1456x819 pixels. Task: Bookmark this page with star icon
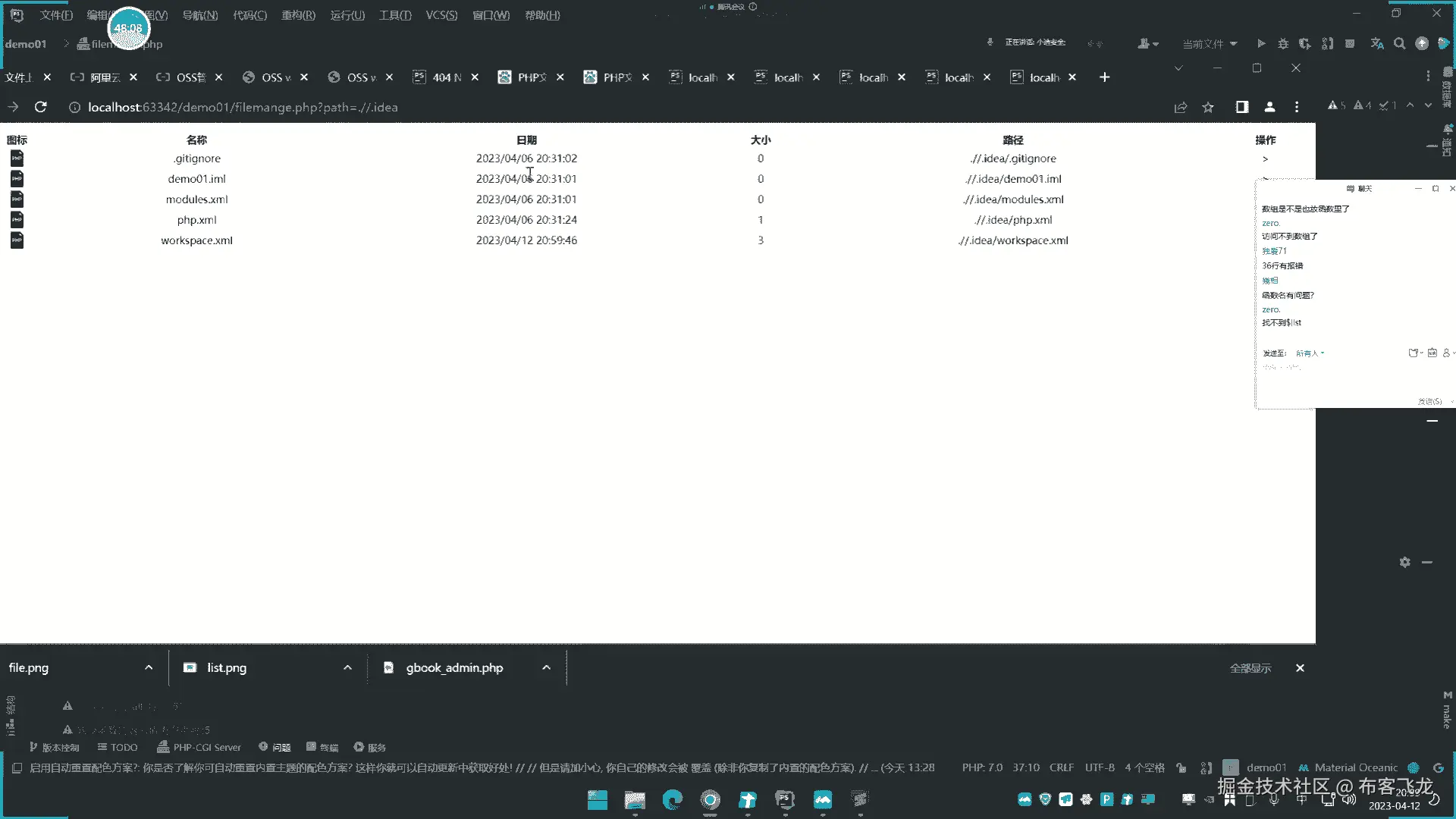[1208, 108]
